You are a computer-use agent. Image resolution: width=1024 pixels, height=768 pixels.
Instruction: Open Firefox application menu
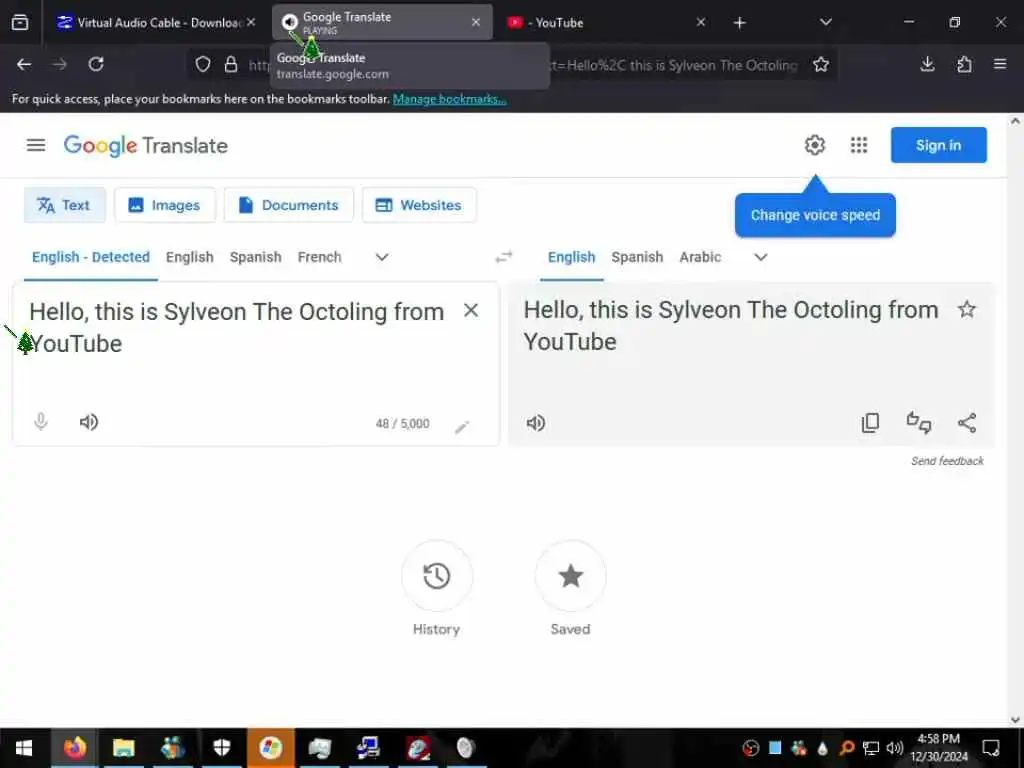pyautogui.click(x=1000, y=64)
